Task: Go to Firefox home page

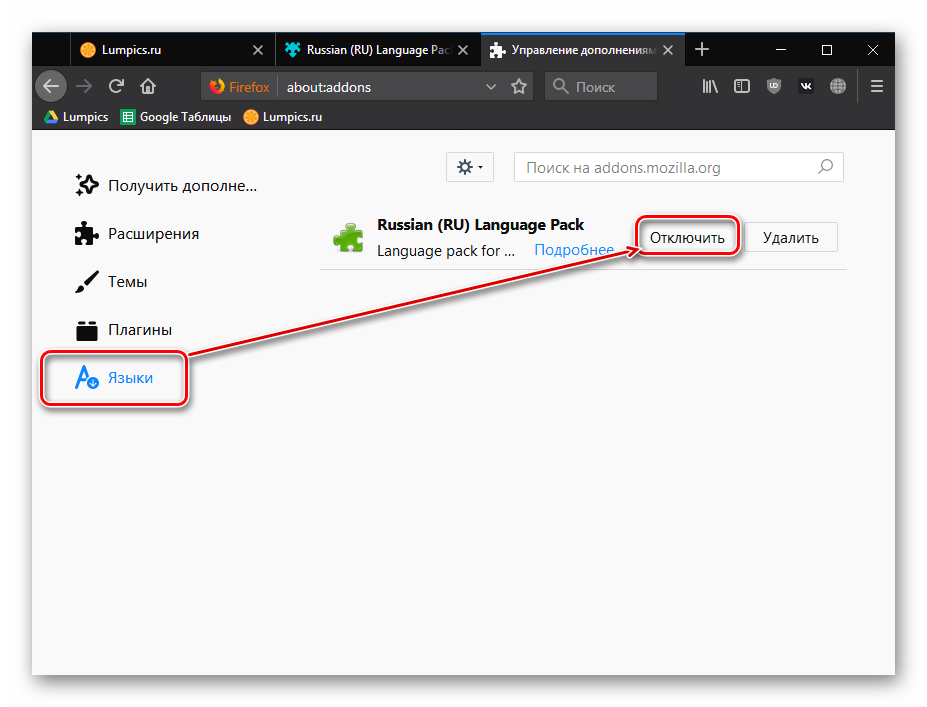Action: 148,86
